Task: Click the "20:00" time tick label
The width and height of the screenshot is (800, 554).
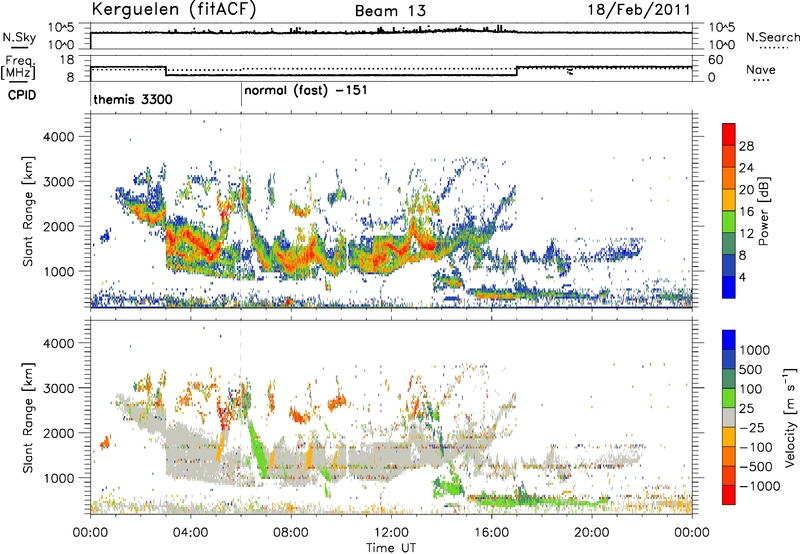Action: coord(591,533)
